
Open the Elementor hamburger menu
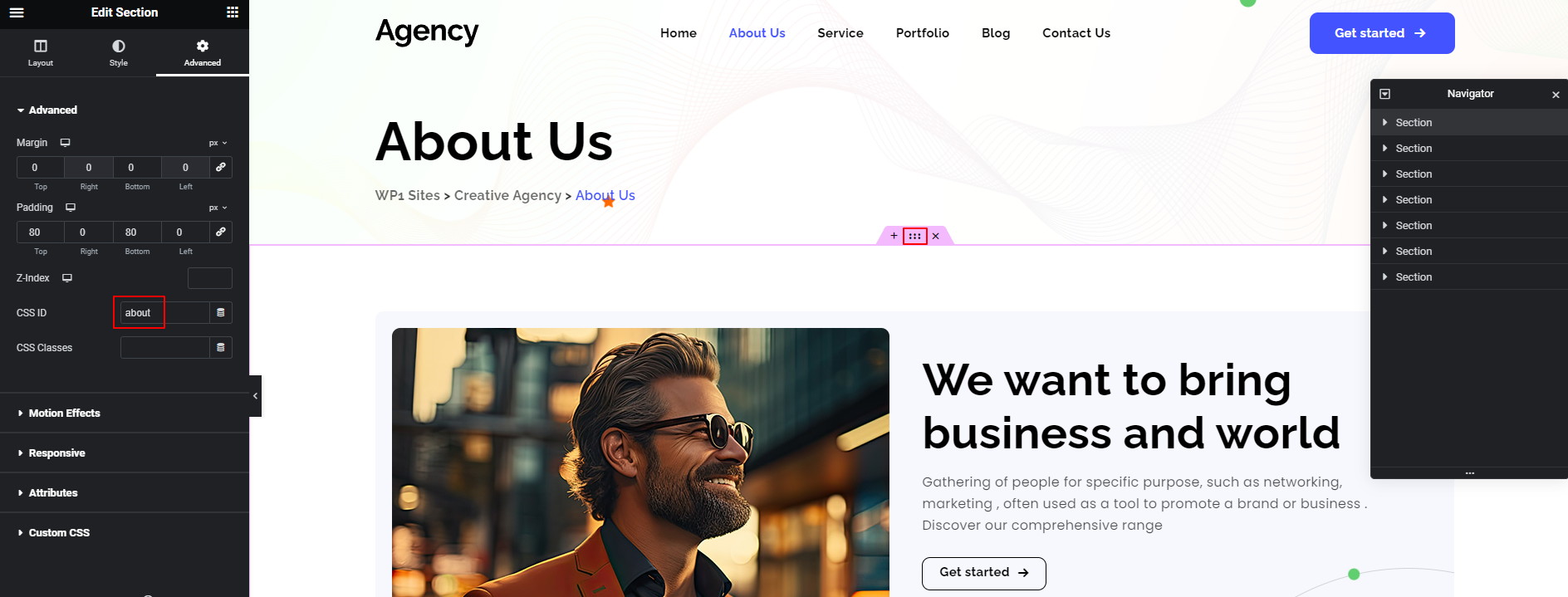pyautogui.click(x=17, y=12)
